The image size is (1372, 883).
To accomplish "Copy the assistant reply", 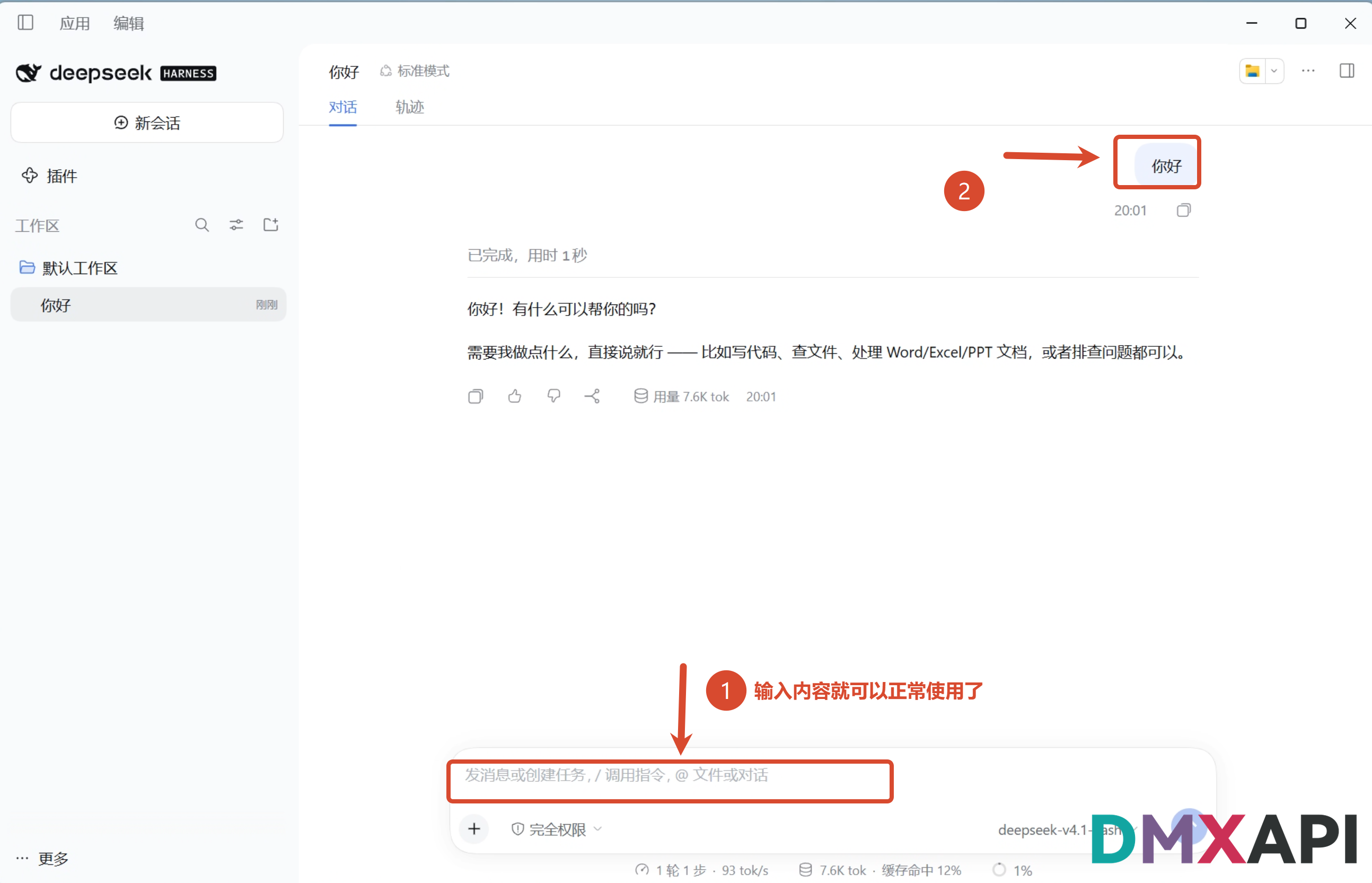I will tap(476, 396).
